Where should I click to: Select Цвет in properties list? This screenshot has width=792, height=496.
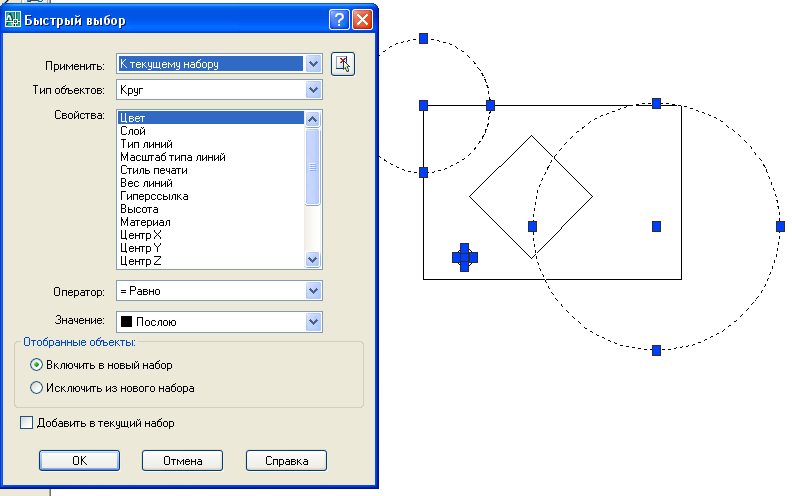tap(211, 118)
